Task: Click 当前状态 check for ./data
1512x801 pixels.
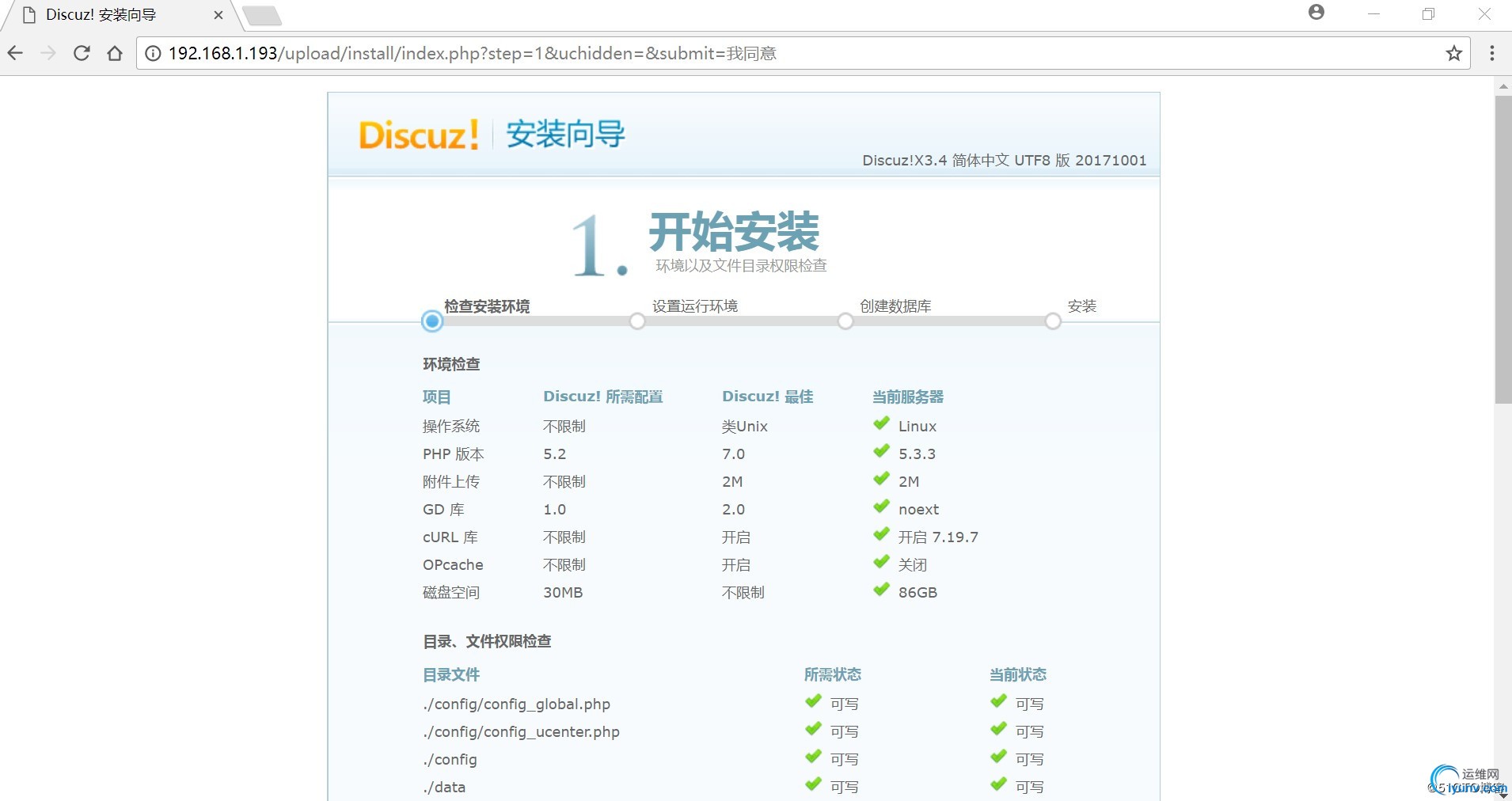Action: [x=998, y=784]
